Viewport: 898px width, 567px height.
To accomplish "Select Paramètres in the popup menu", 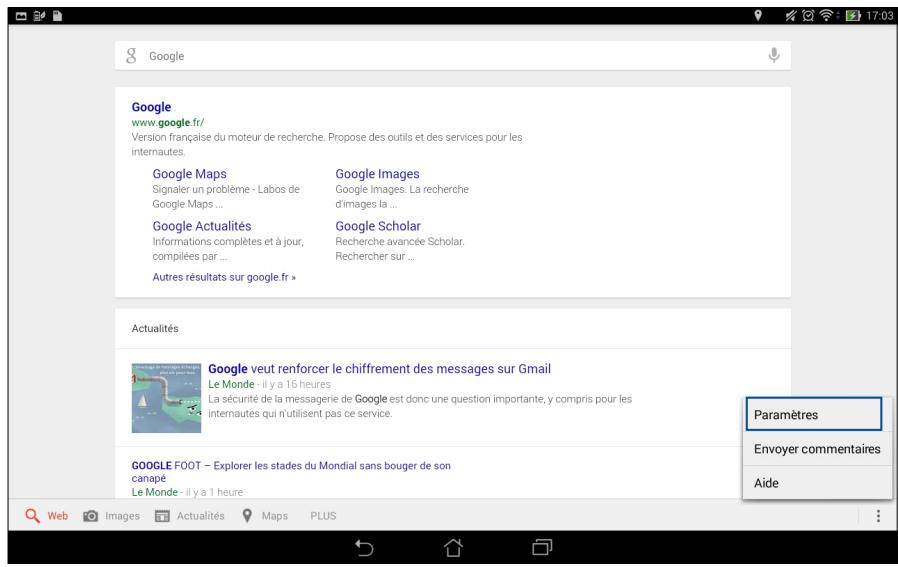I will point(814,414).
